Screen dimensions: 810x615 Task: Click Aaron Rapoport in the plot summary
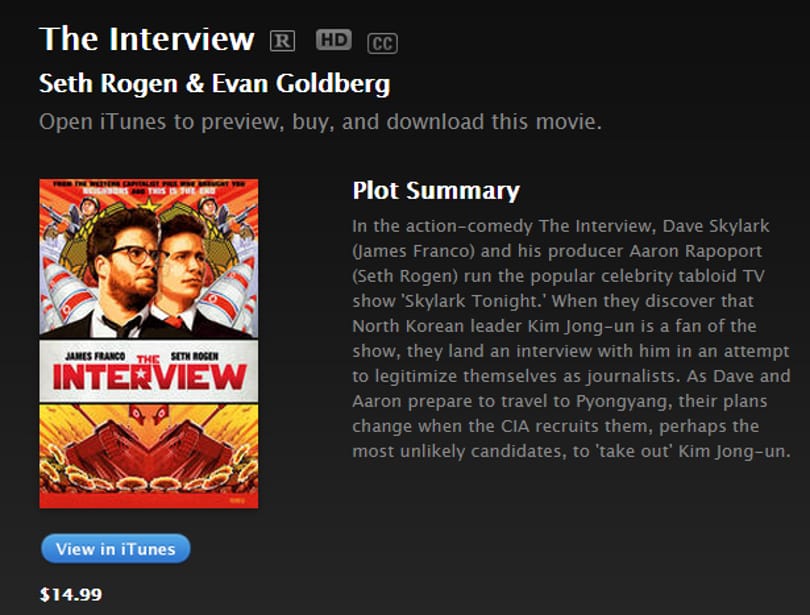click(x=695, y=251)
